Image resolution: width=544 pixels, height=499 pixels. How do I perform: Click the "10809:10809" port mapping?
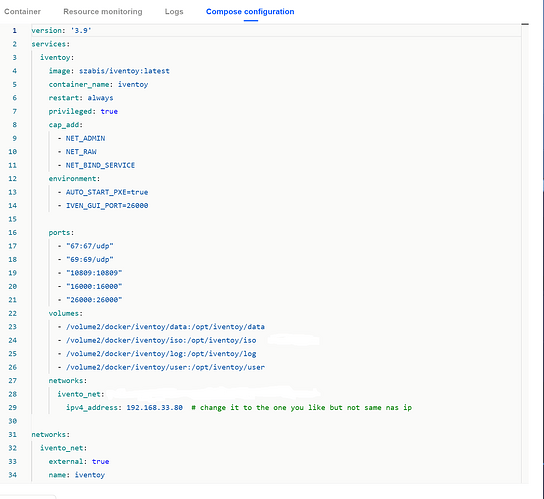coord(94,273)
